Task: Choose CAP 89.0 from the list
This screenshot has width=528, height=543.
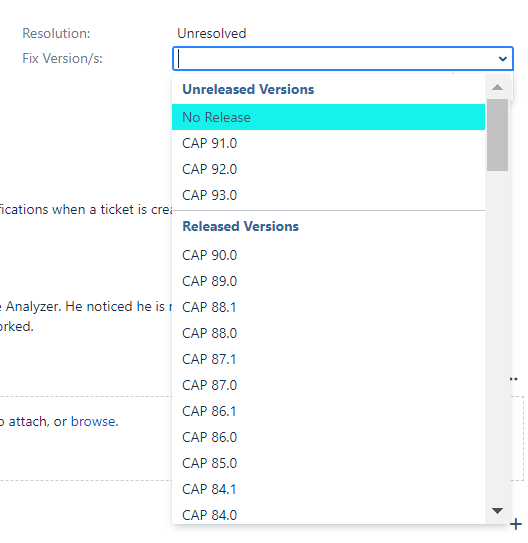Action: (328, 281)
